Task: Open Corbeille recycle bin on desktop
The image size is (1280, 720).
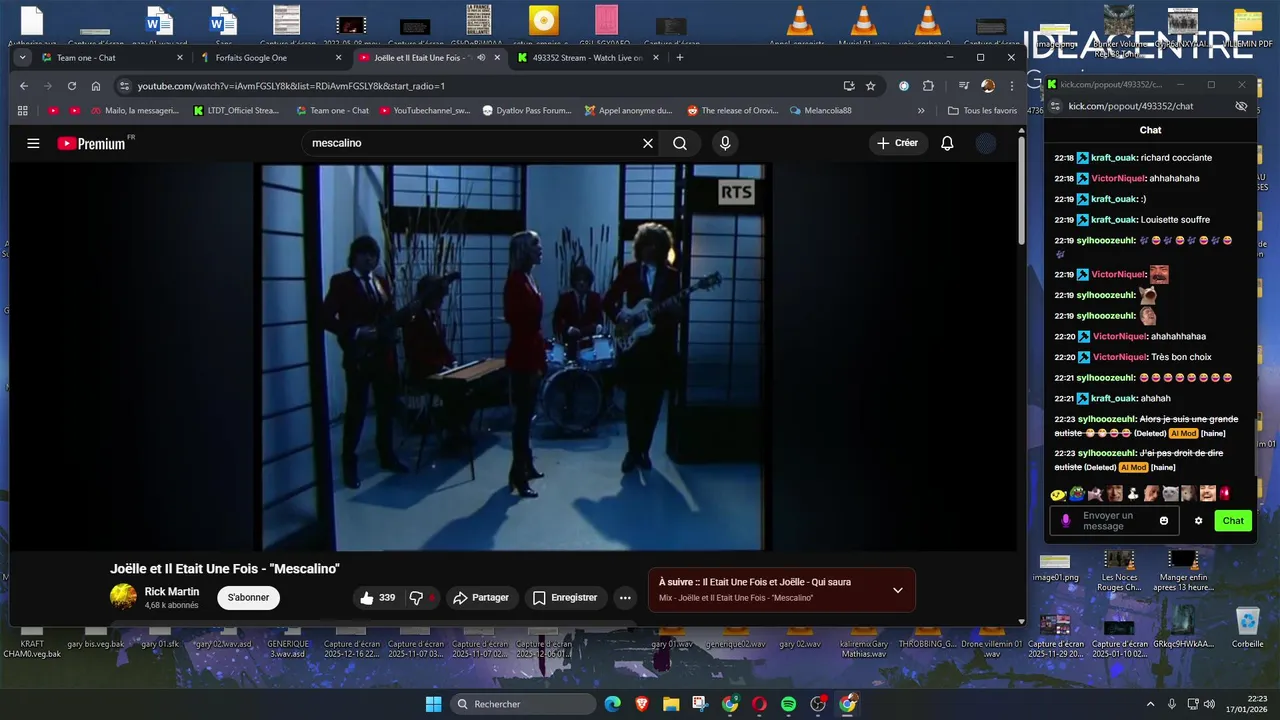Action: coord(1248,627)
